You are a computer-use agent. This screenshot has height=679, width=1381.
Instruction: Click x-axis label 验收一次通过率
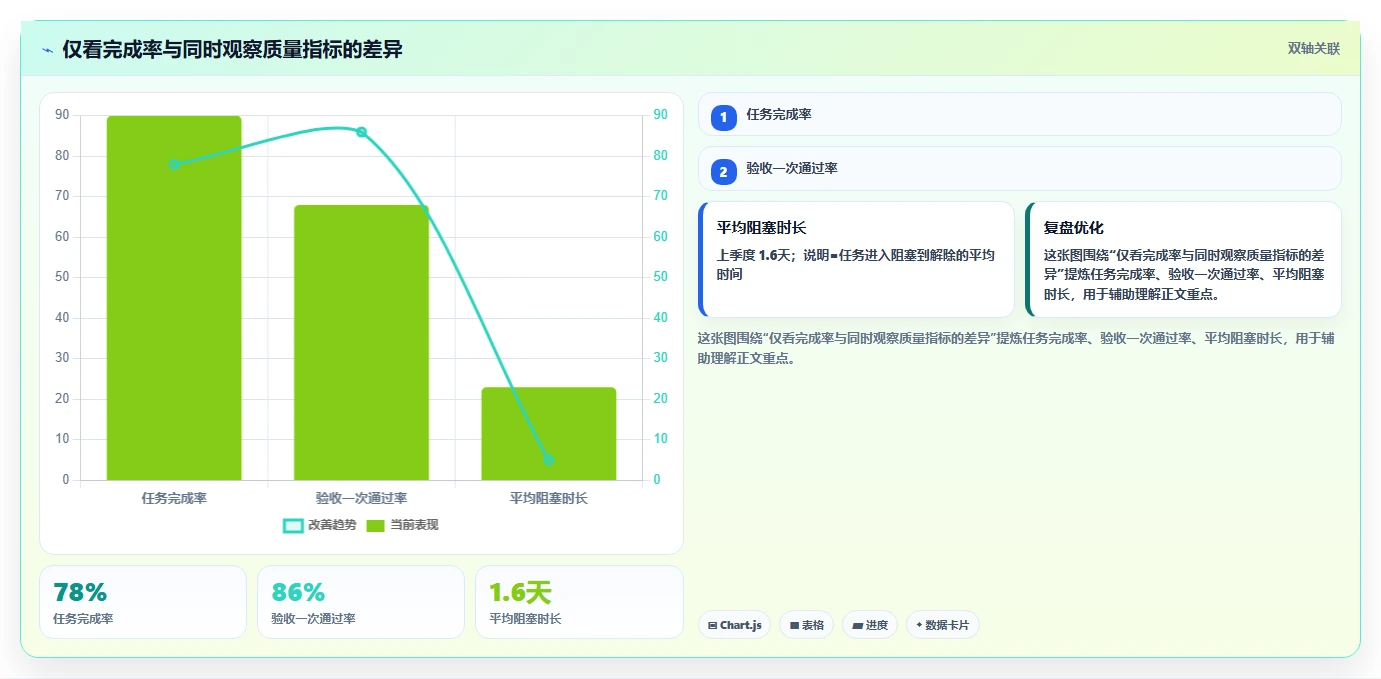coord(361,498)
